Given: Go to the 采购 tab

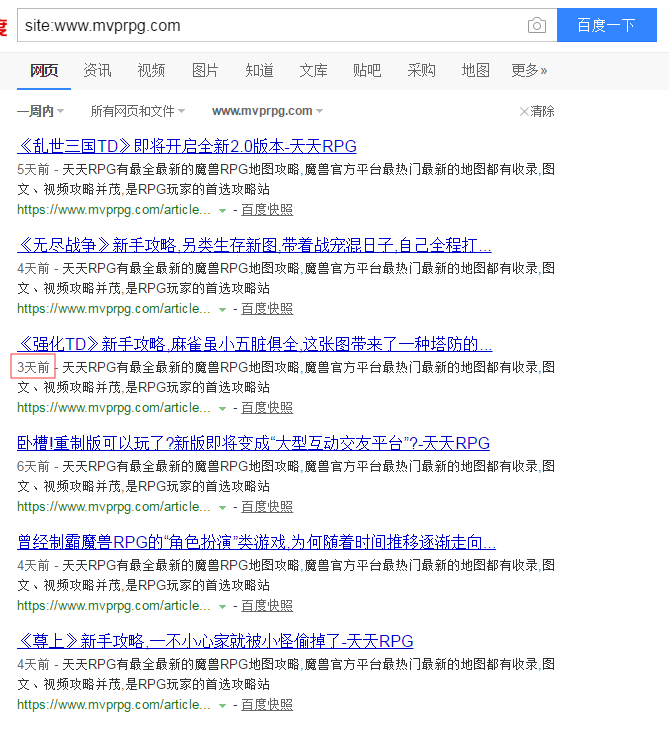Looking at the screenshot, I should click(421, 71).
